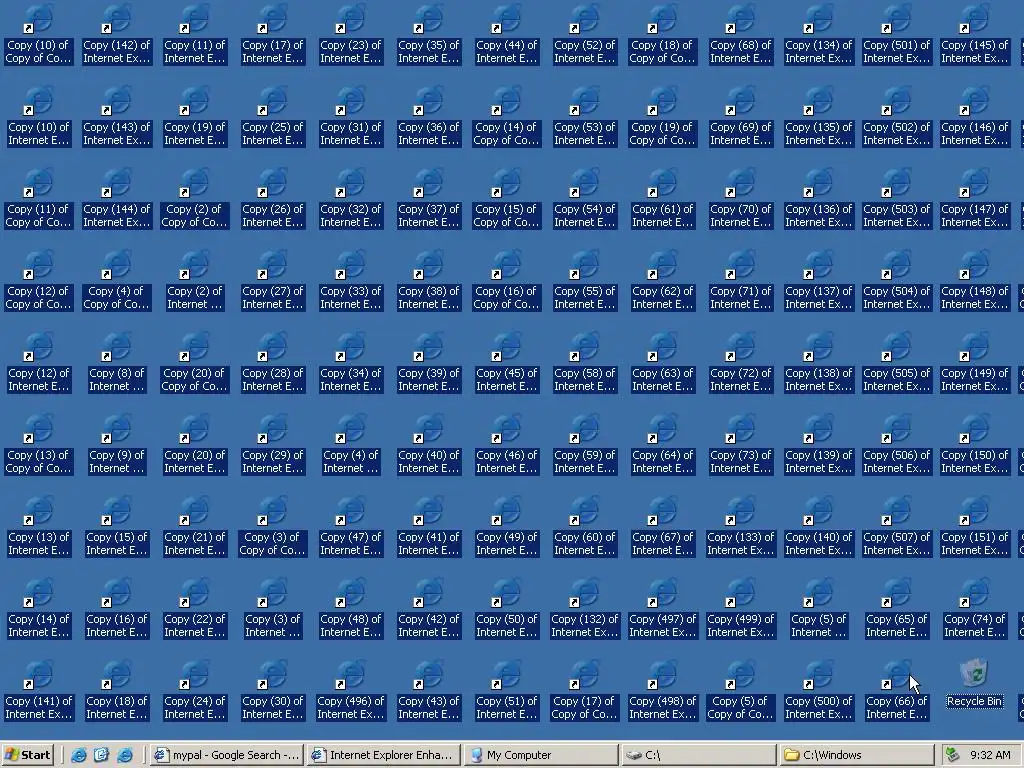Select the Copy (507) of Internet Explorer shortcut
Viewport: 1024px width, 768px height.
click(x=897, y=526)
